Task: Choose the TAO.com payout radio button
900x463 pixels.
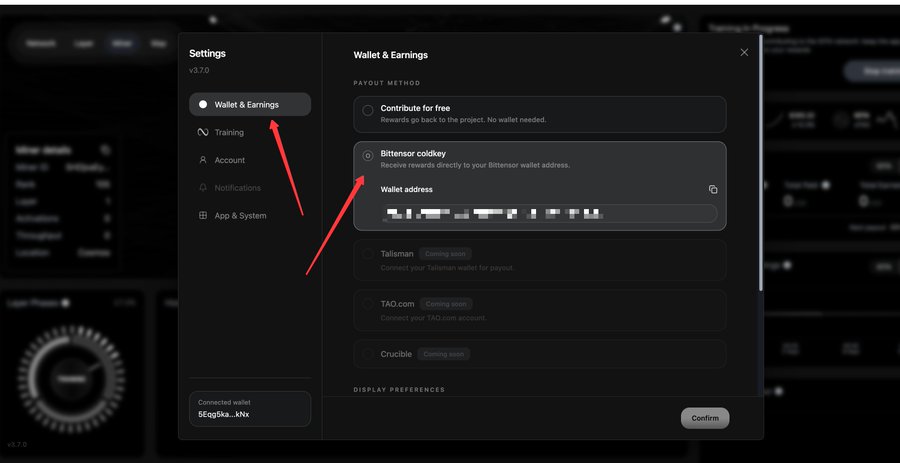Action: [x=368, y=304]
